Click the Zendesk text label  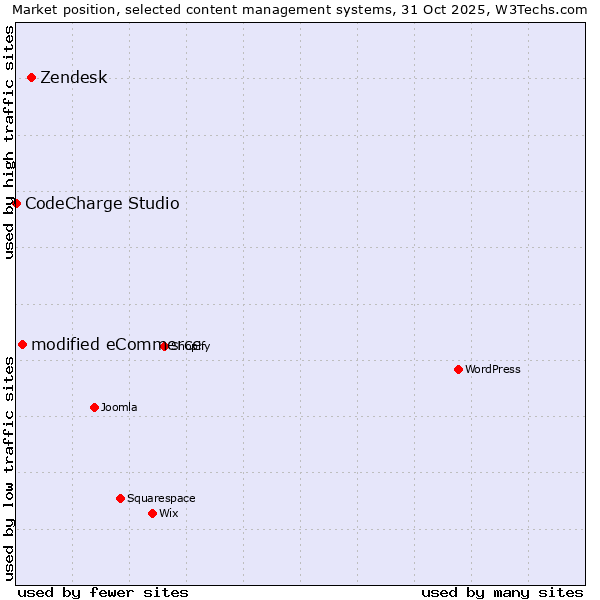click(x=73, y=78)
